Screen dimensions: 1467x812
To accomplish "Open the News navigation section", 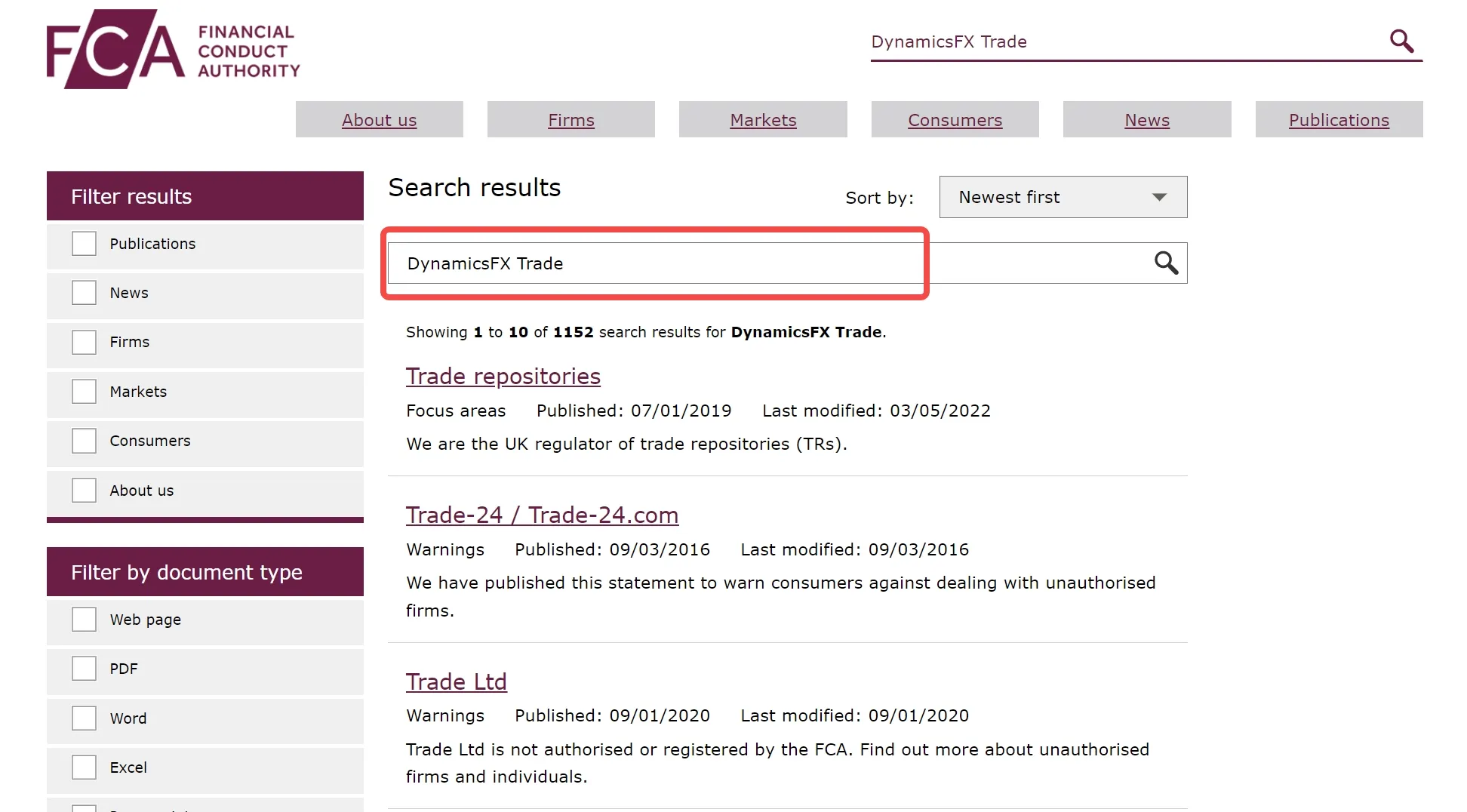I will (1147, 120).
